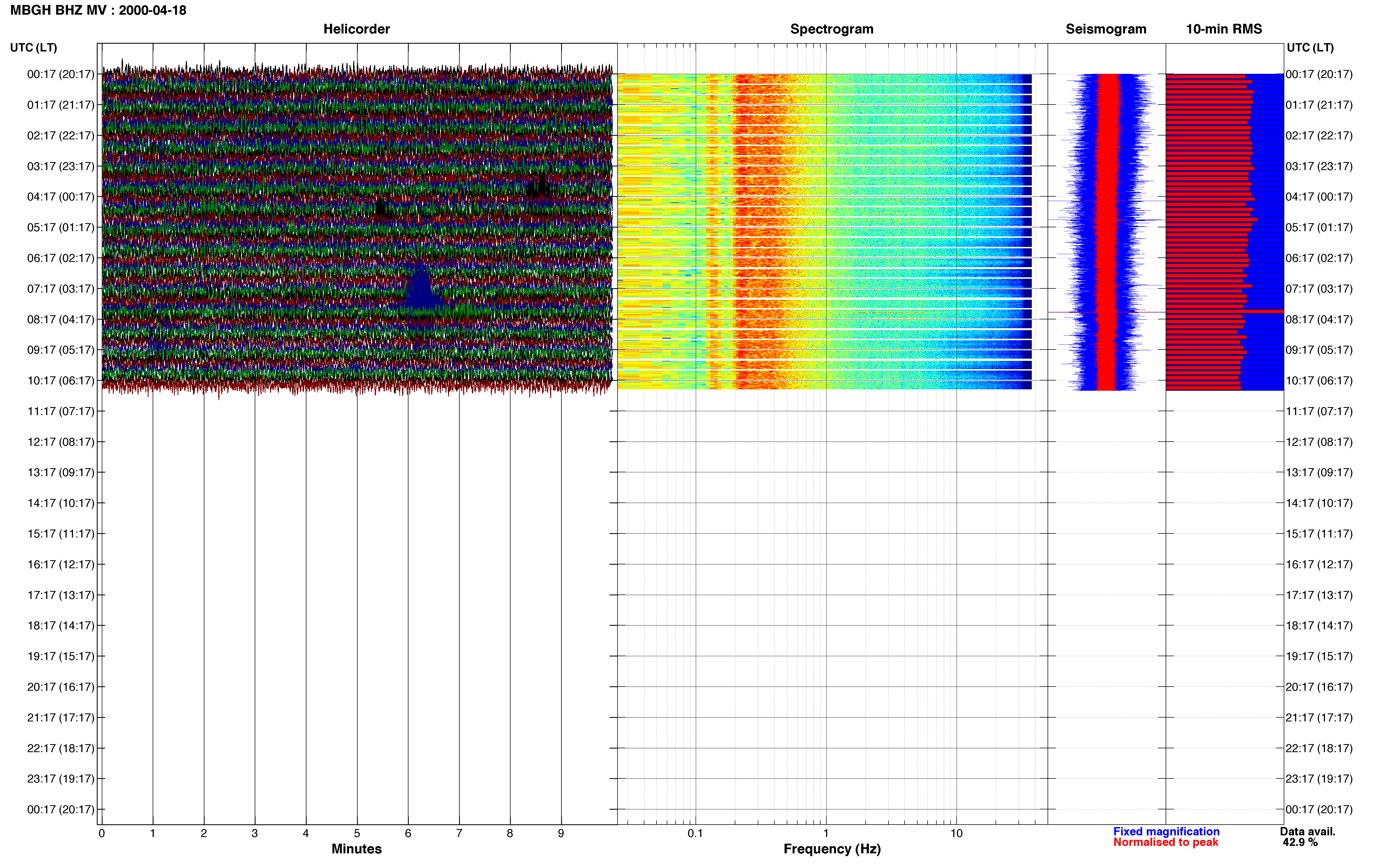Viewport: 1388px width, 868px height.
Task: Click right-side time label '08:17 (04:17)'
Action: click(1319, 319)
